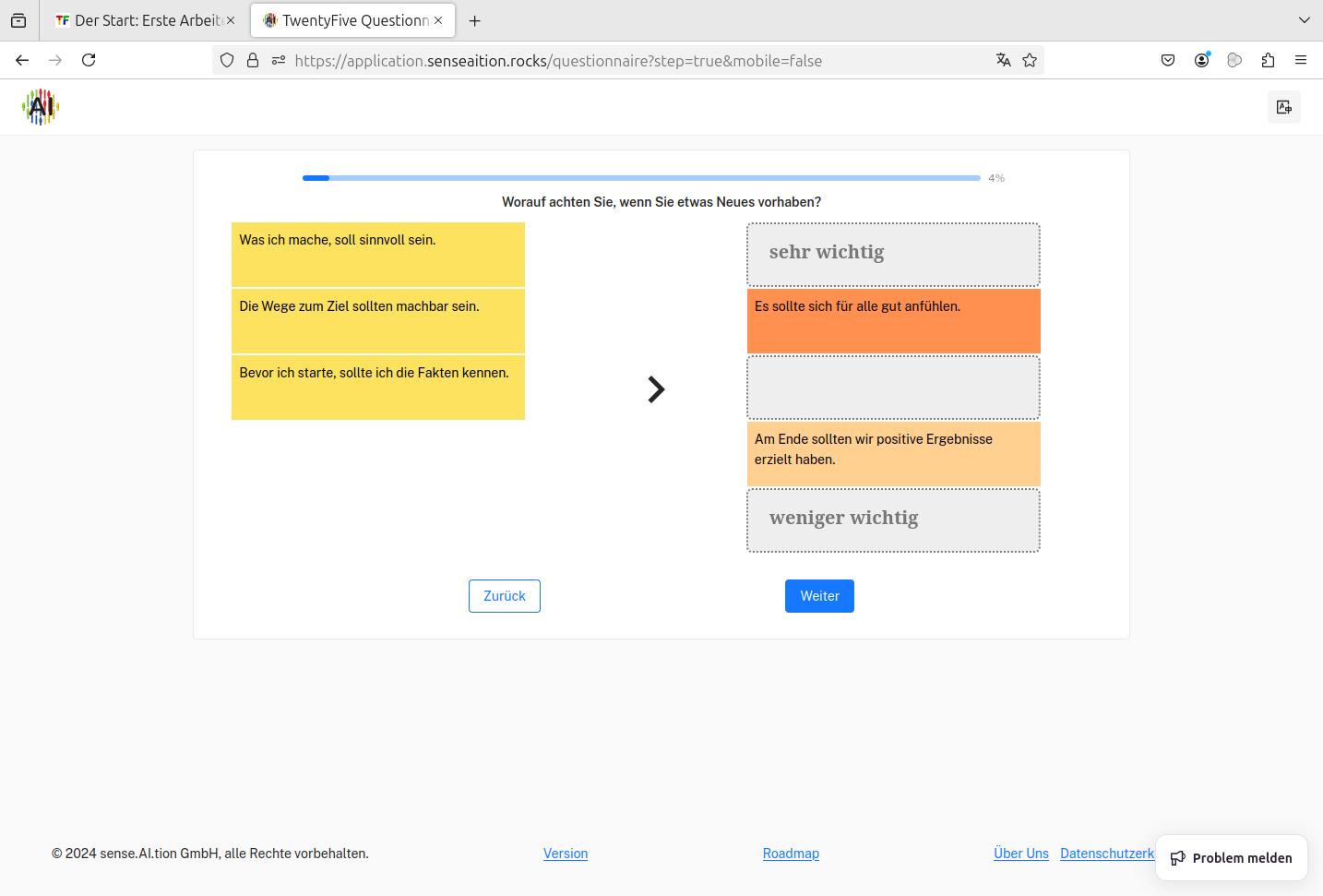Click the grayed-out toolbar icon beside the account icon
The image size is (1323, 896).
point(1234,60)
